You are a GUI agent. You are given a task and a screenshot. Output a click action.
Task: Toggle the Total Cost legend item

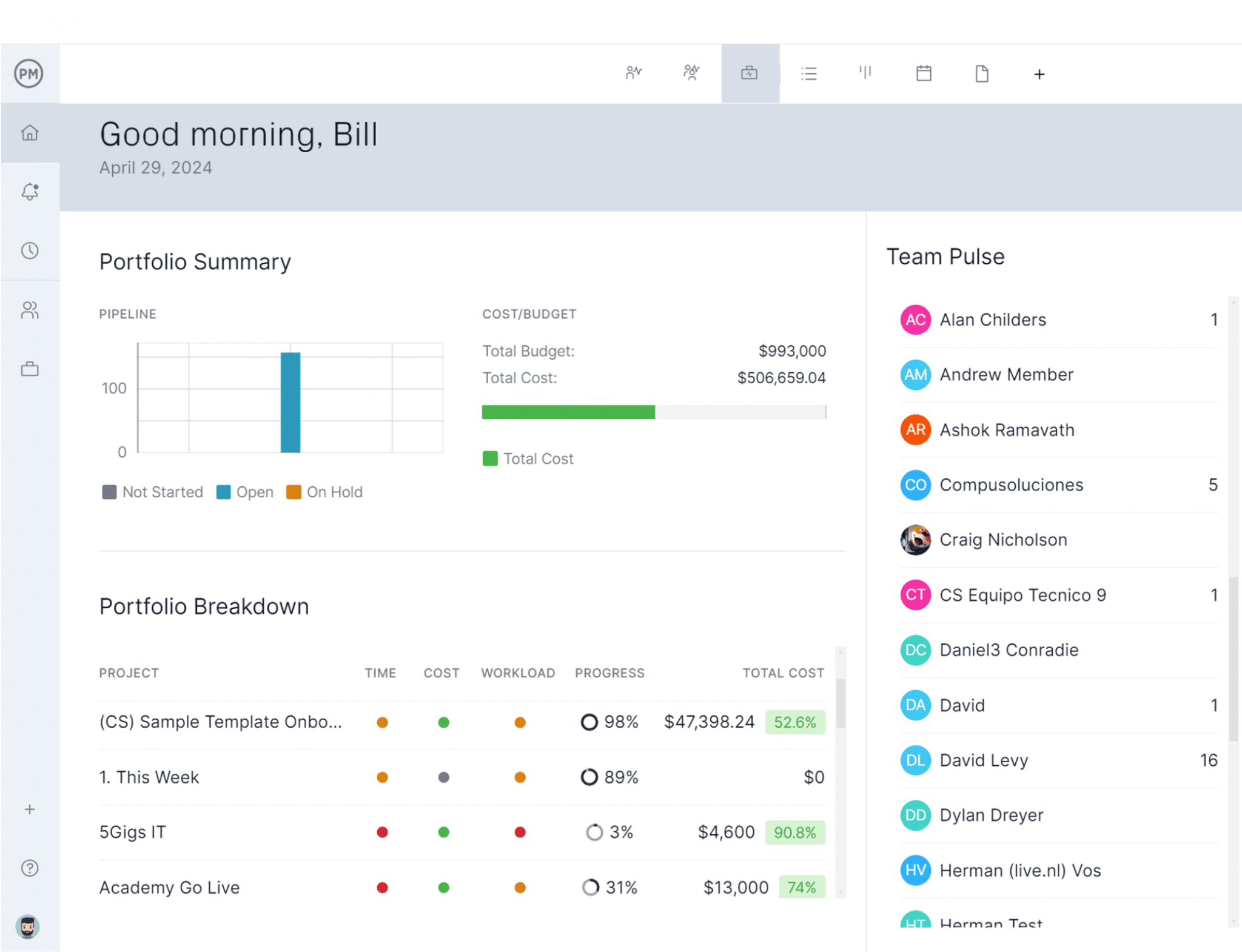coord(527,458)
